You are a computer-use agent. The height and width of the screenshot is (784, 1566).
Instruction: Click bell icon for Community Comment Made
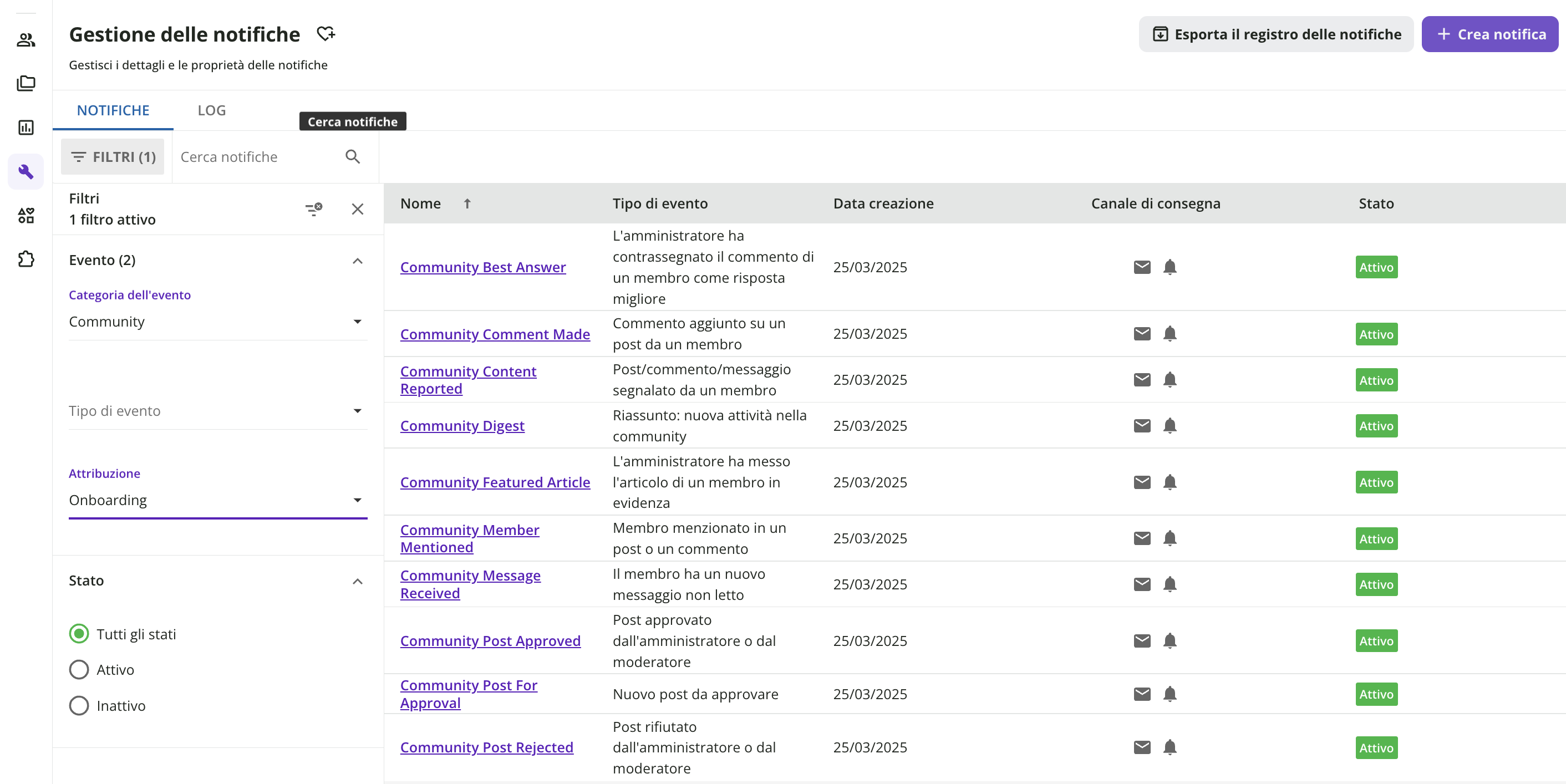click(x=1170, y=334)
